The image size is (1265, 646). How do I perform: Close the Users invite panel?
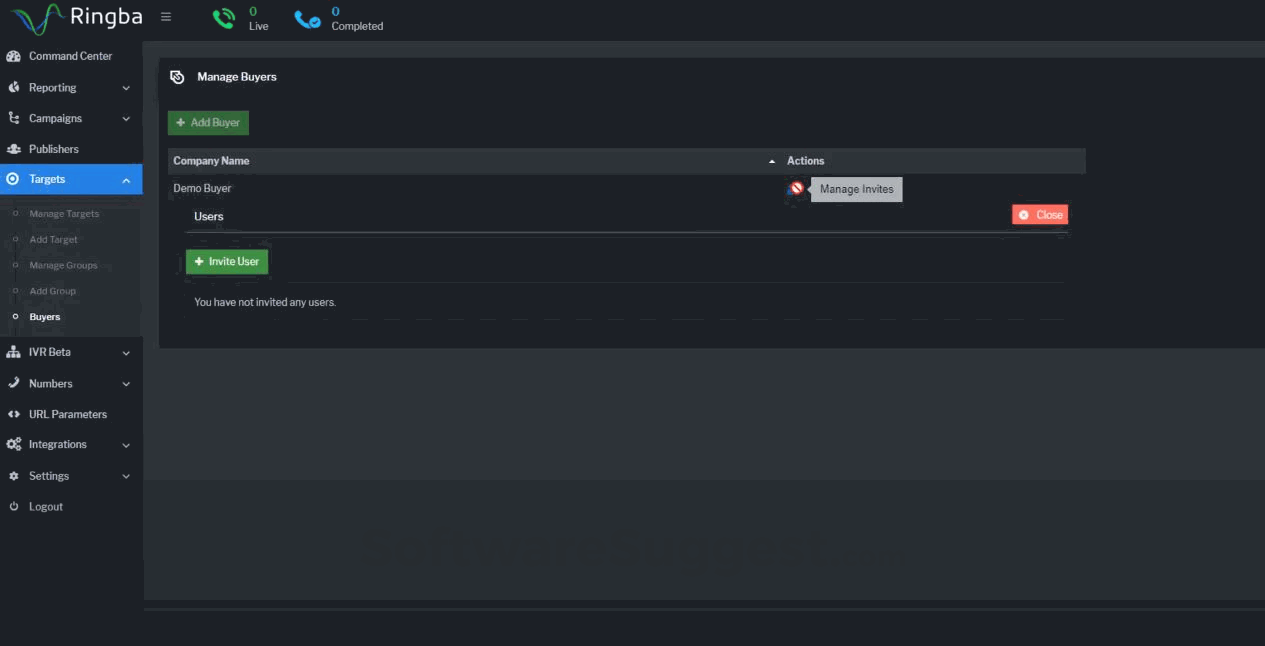coord(1040,215)
